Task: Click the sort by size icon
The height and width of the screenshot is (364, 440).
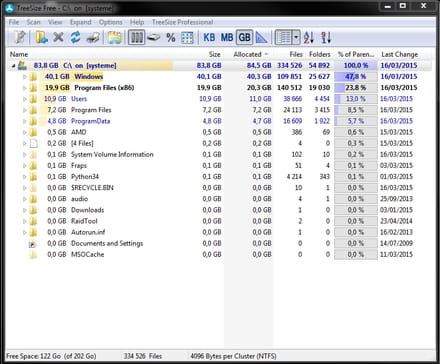Action: [x=326, y=37]
